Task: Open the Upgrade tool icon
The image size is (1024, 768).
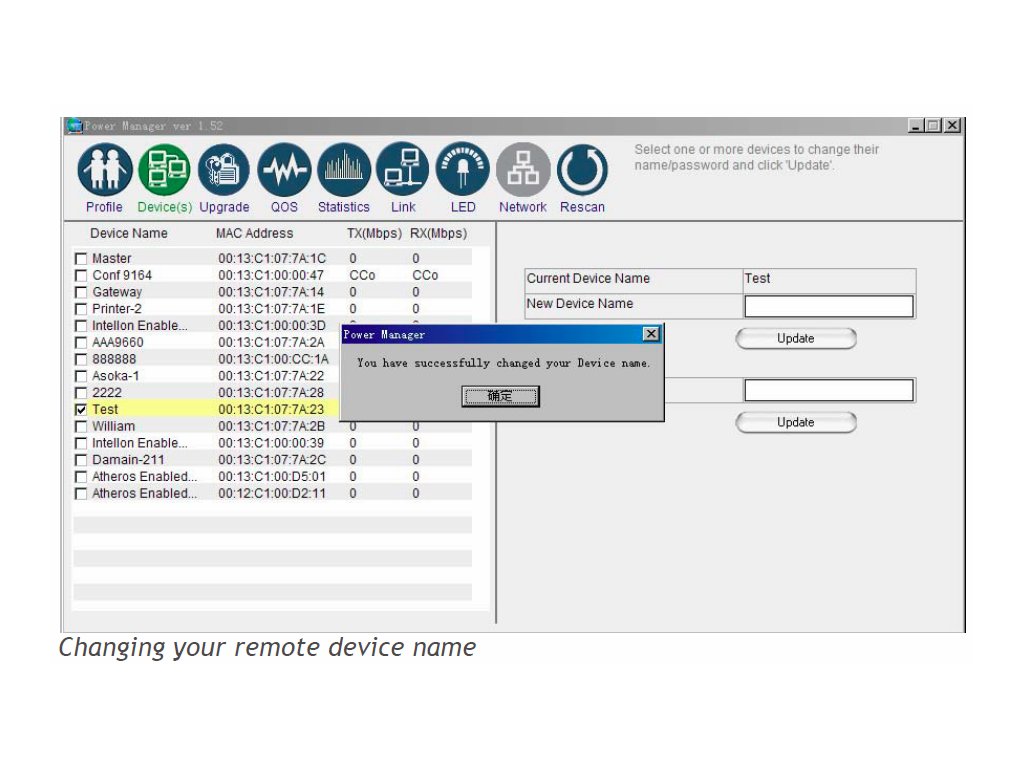Action: [224, 170]
